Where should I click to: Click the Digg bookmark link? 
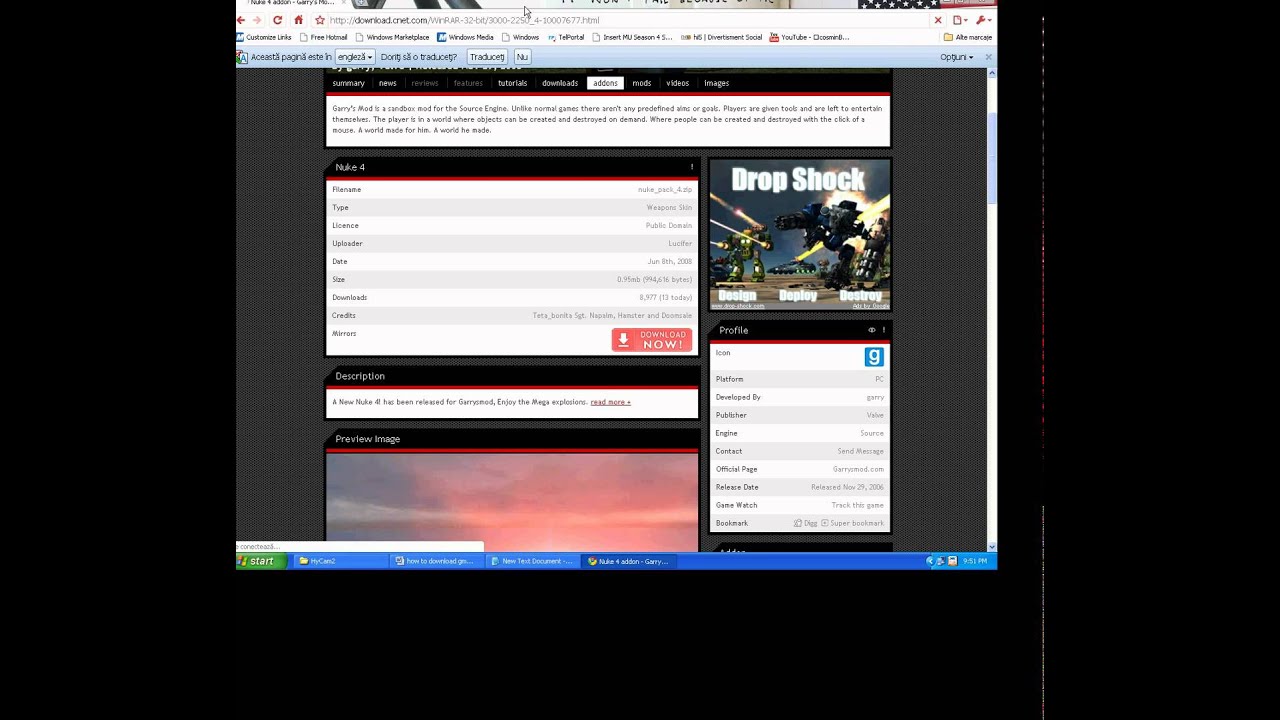(x=806, y=523)
